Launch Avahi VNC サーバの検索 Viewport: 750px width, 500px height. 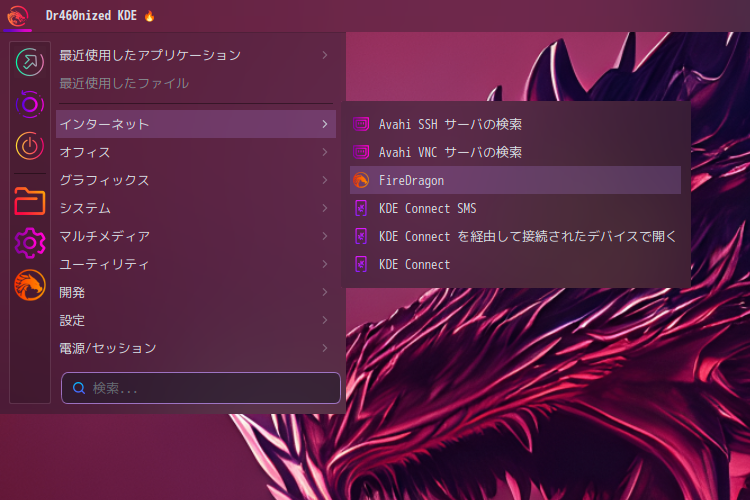point(515,152)
